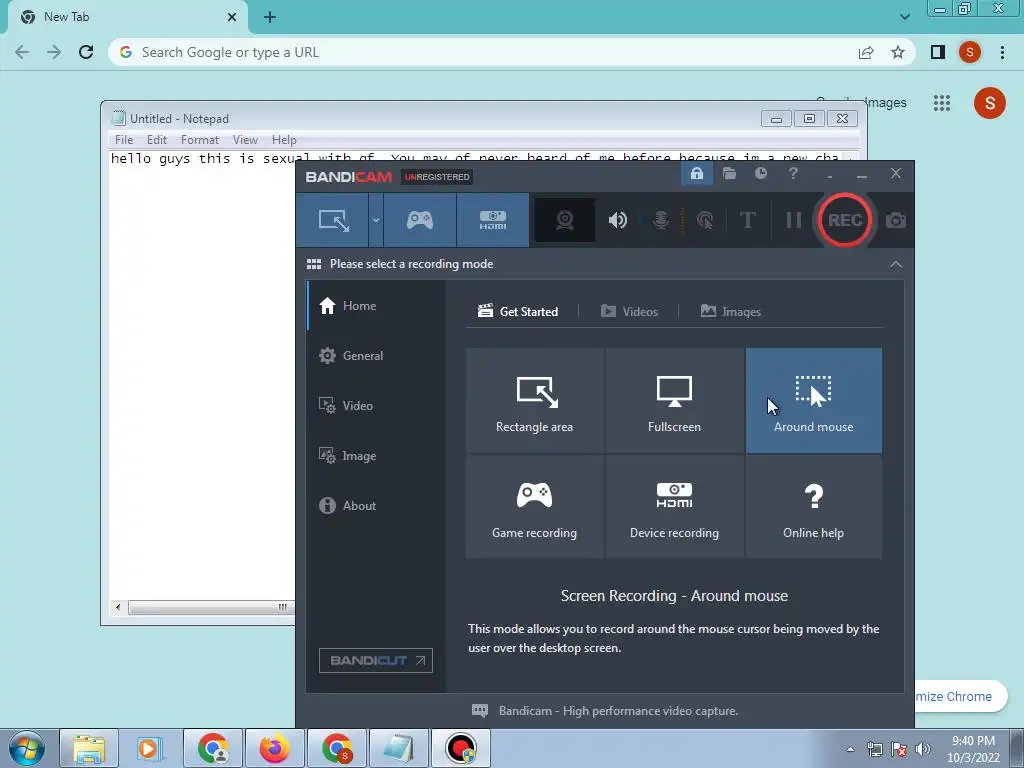Choose Rectangle area tile
Image resolution: width=1024 pixels, height=768 pixels.
tap(534, 400)
